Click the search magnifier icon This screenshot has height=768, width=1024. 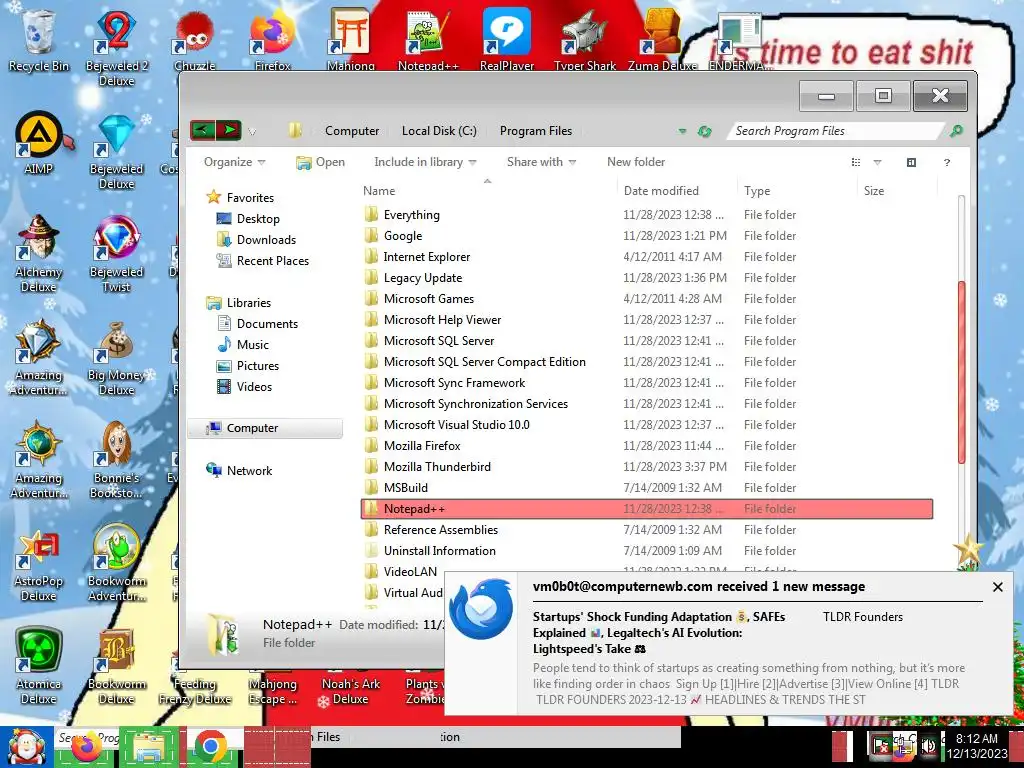pos(956,131)
